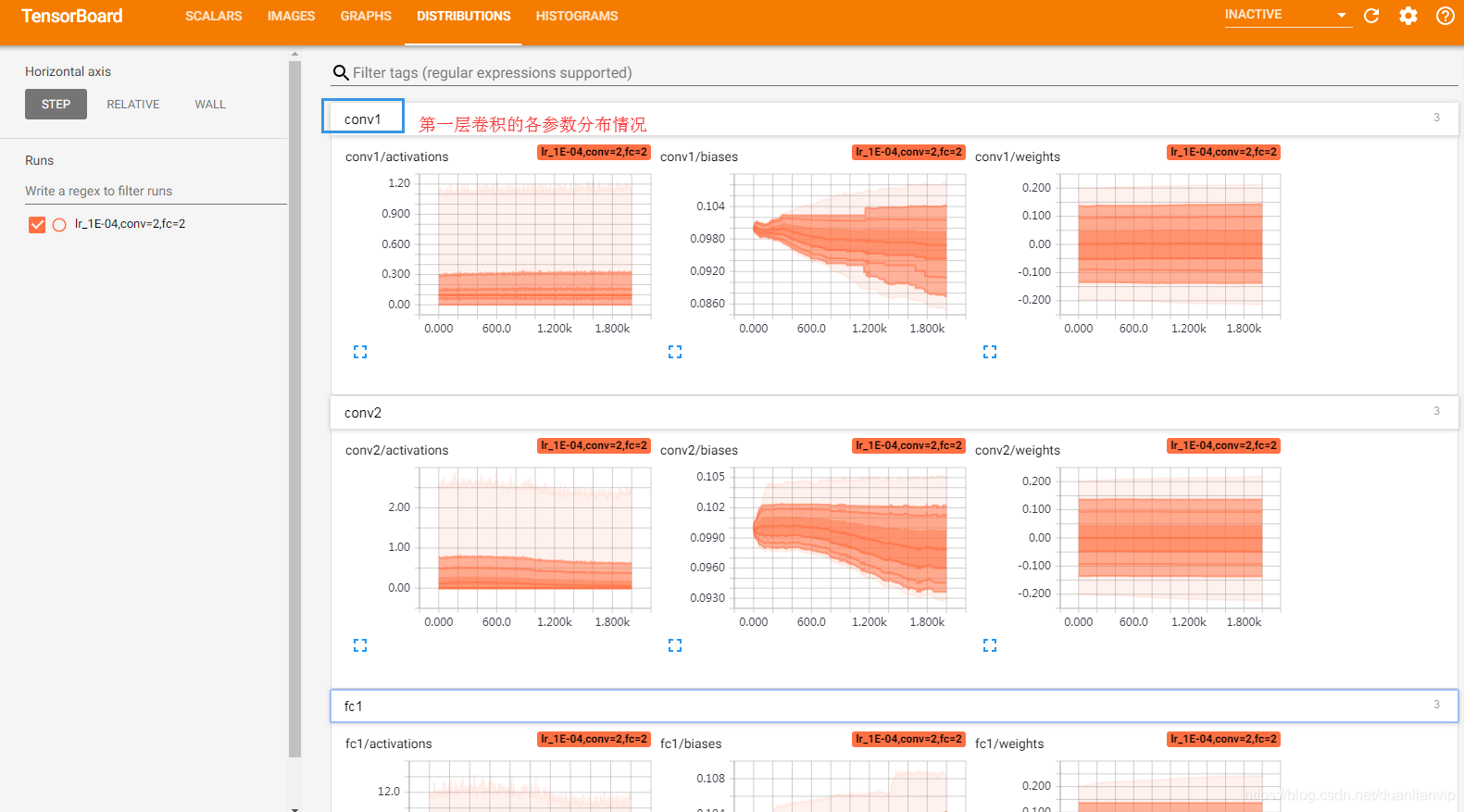Click the run legend badge on fc1/weights

click(1223, 739)
